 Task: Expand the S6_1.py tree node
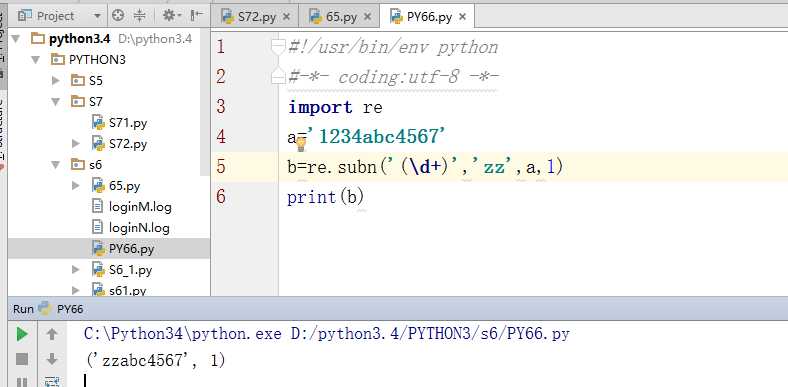point(76,270)
